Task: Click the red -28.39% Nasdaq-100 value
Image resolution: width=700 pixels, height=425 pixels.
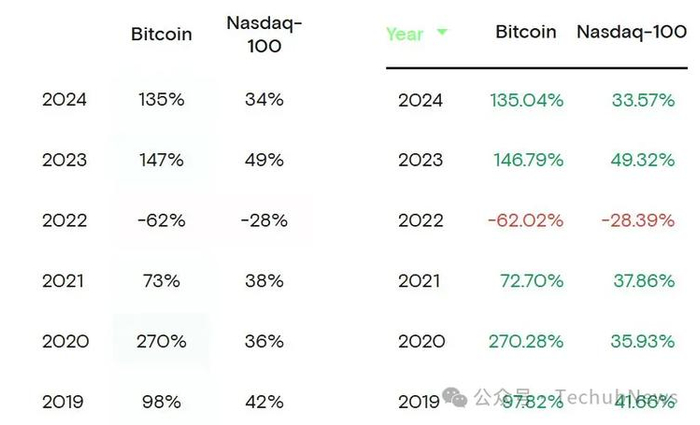Action: [638, 221]
